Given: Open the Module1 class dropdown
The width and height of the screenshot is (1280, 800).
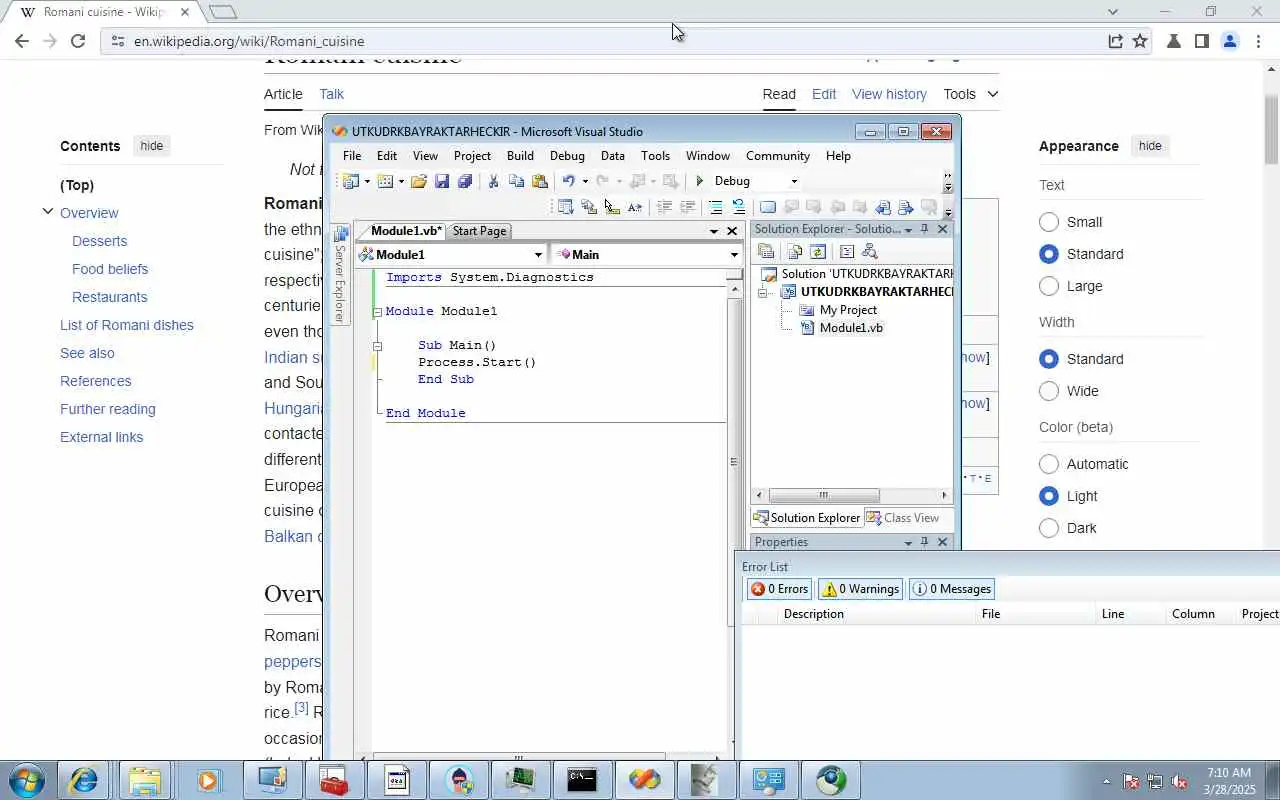Looking at the screenshot, I should coord(538,255).
